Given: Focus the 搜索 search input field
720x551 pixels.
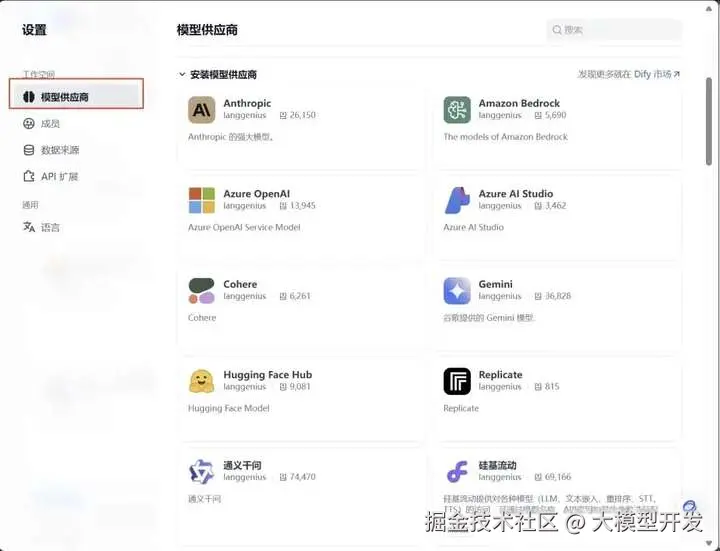Looking at the screenshot, I should coord(614,30).
